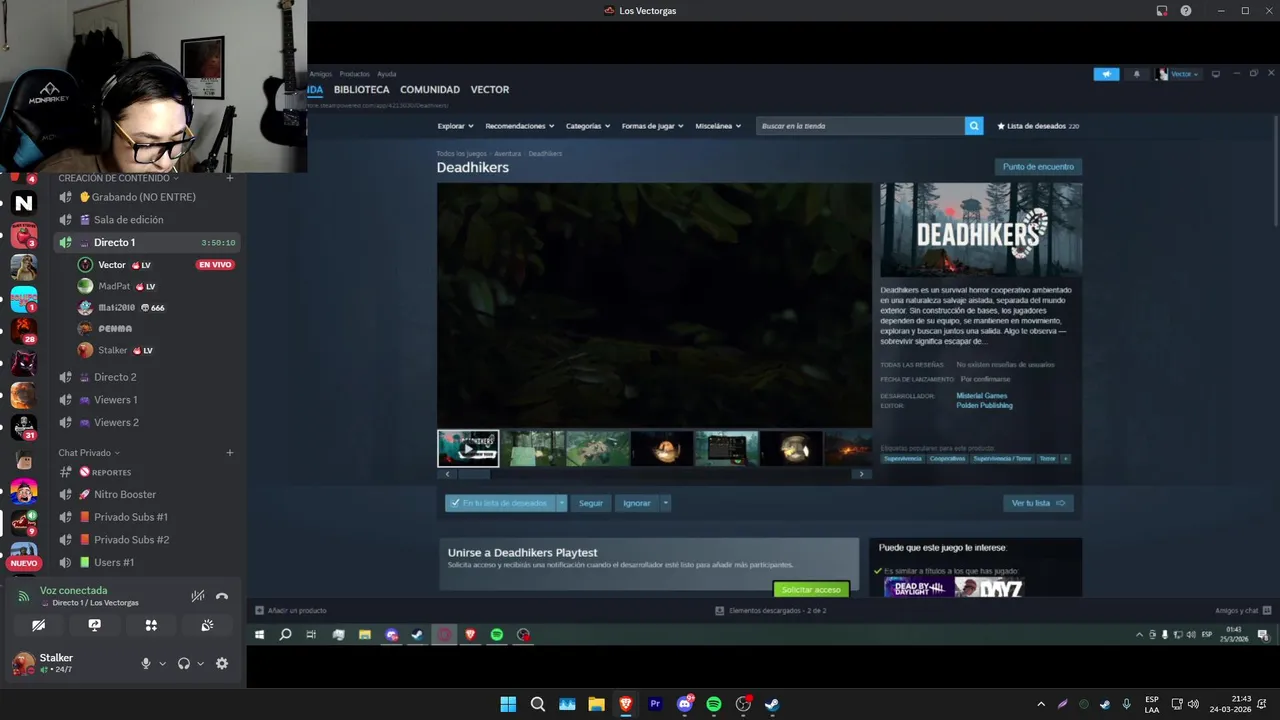This screenshot has height=720, width=1280.
Task: Join the Viewers 1 voice channel
Action: [x=147, y=400]
